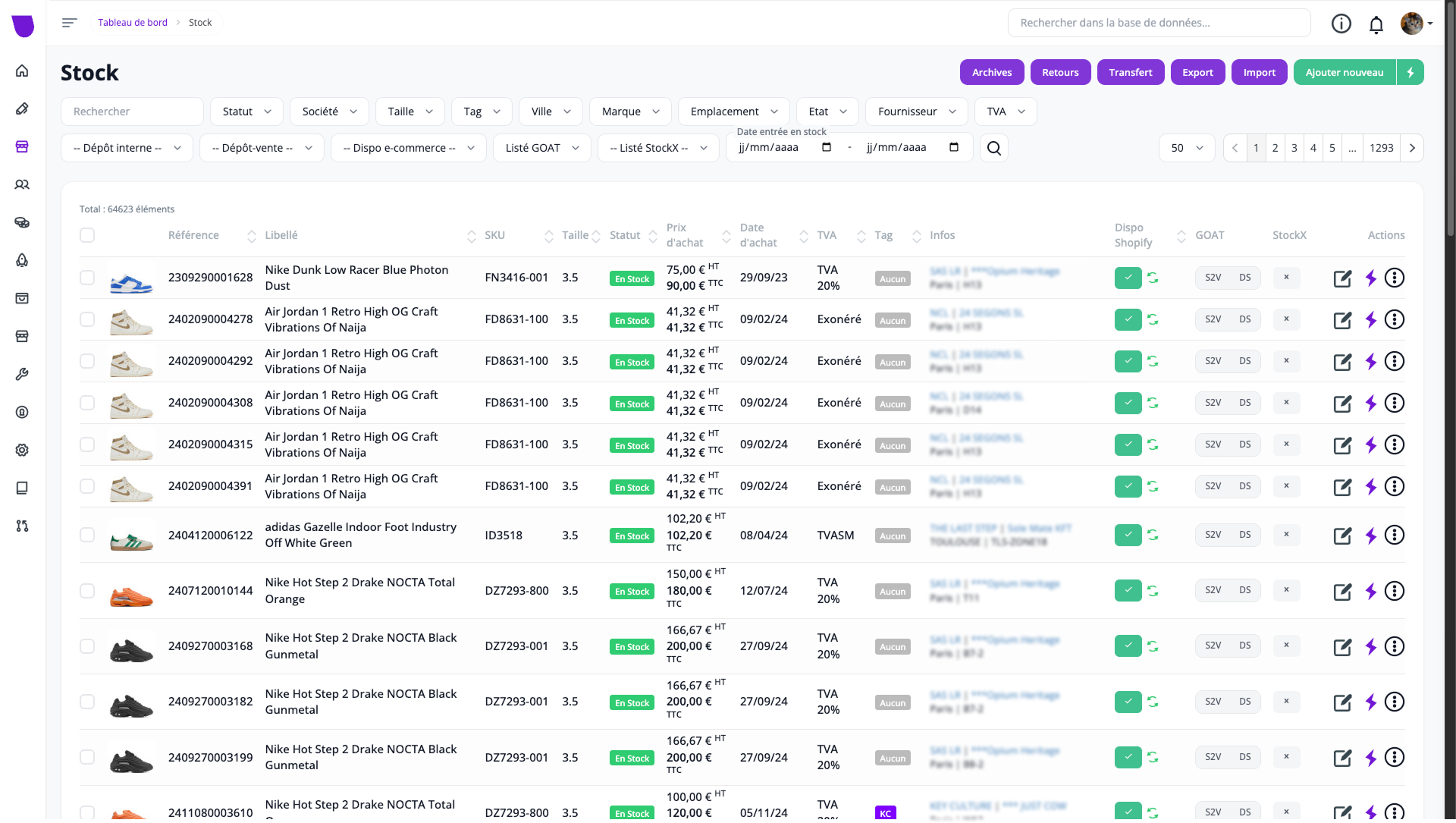The image size is (1456, 823).
Task: Refresh Shopify sync for row 2409270003182
Action: (1153, 702)
